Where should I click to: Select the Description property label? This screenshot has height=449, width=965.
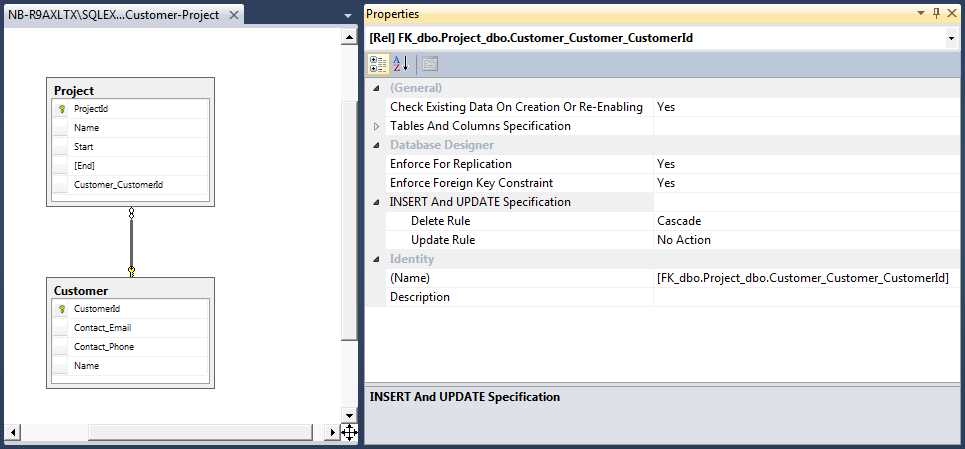pyautogui.click(x=420, y=297)
